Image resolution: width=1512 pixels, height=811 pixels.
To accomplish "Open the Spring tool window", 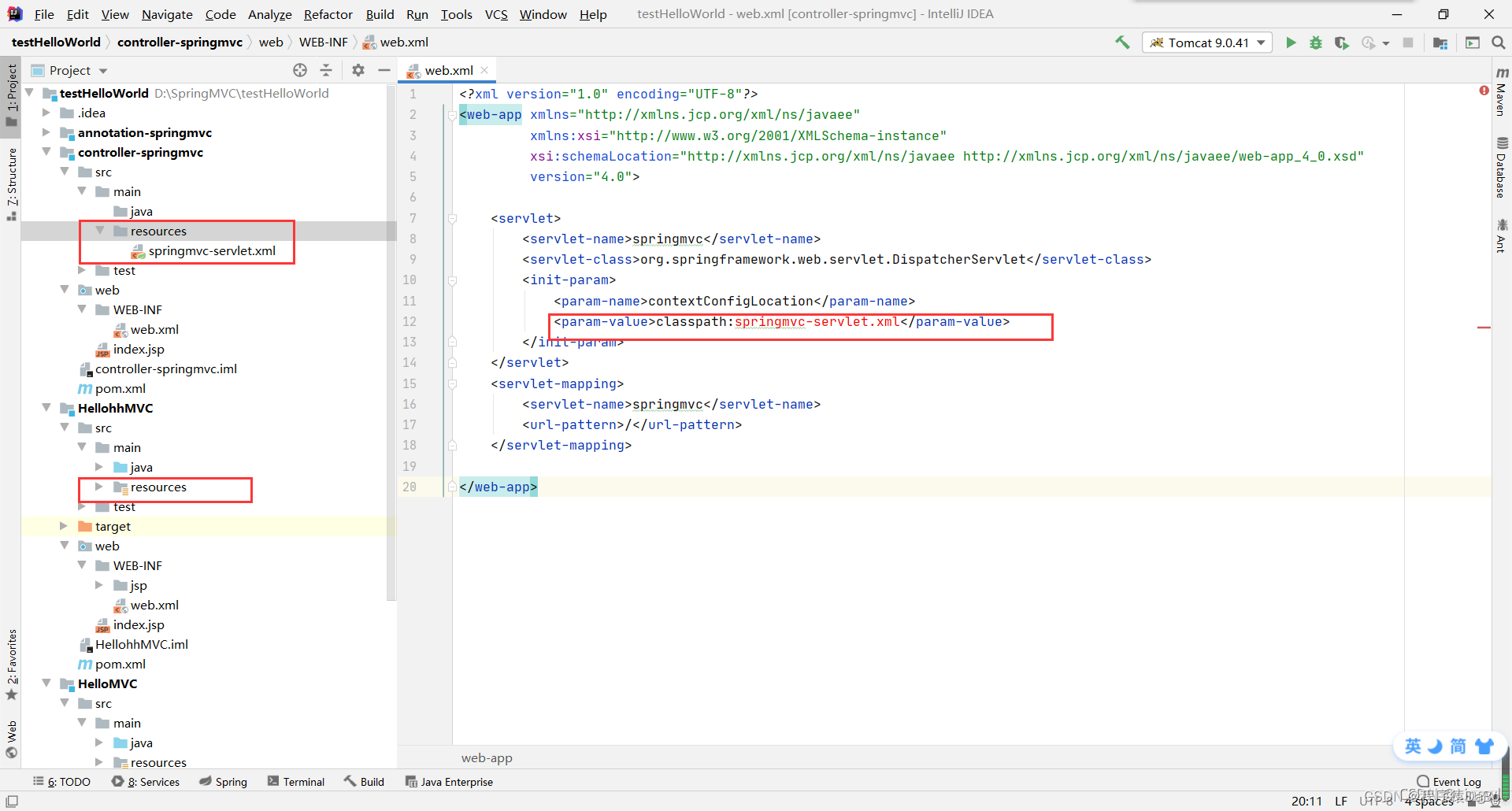I will tap(223, 782).
